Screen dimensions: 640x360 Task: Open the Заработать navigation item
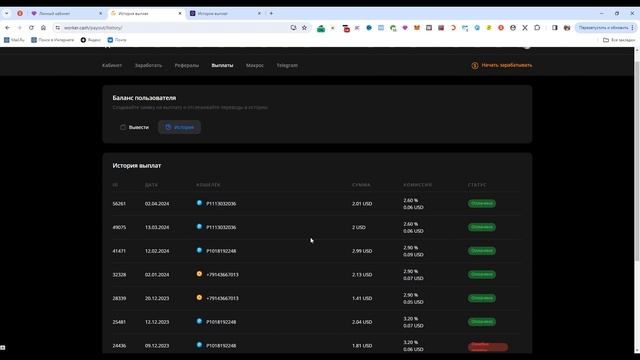coord(149,65)
